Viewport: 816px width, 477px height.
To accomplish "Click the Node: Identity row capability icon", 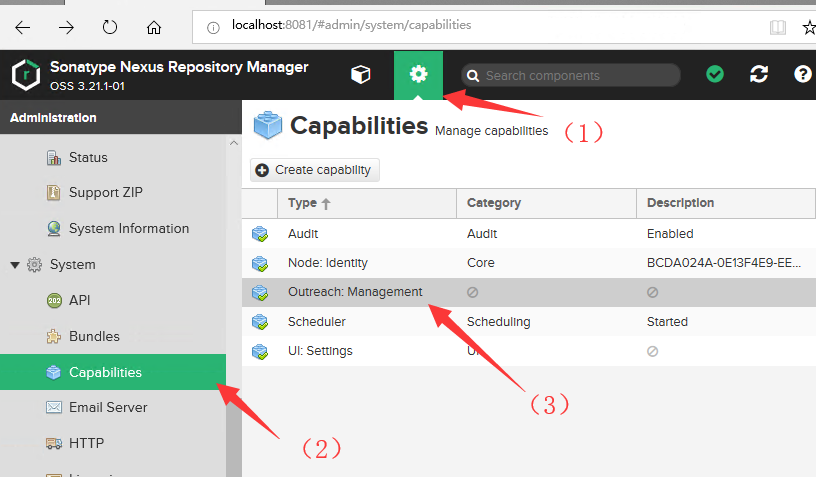I will (260, 264).
